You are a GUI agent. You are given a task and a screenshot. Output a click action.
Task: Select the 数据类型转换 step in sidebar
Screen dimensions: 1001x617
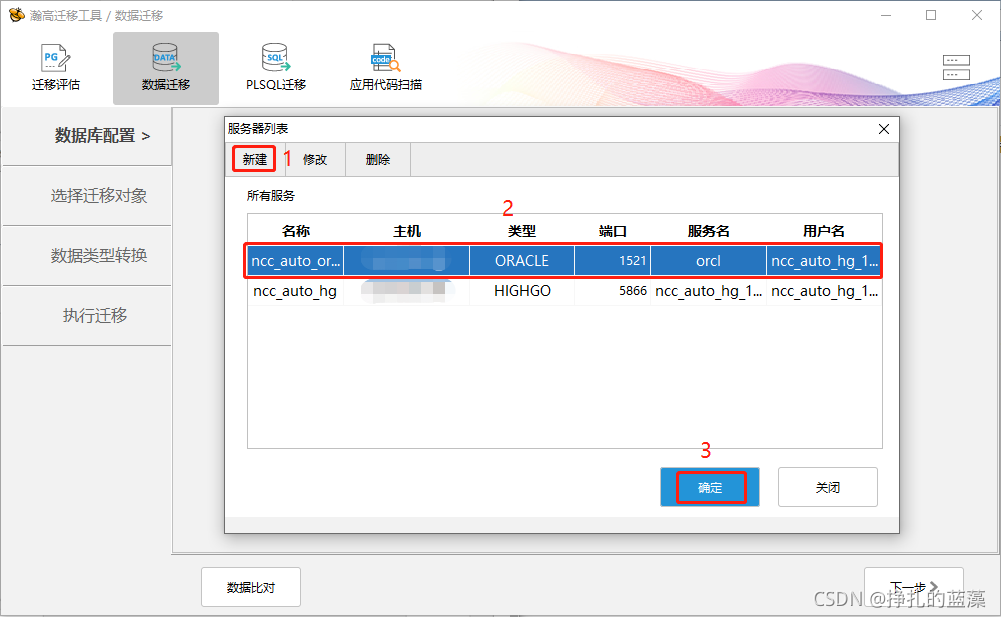coord(87,255)
